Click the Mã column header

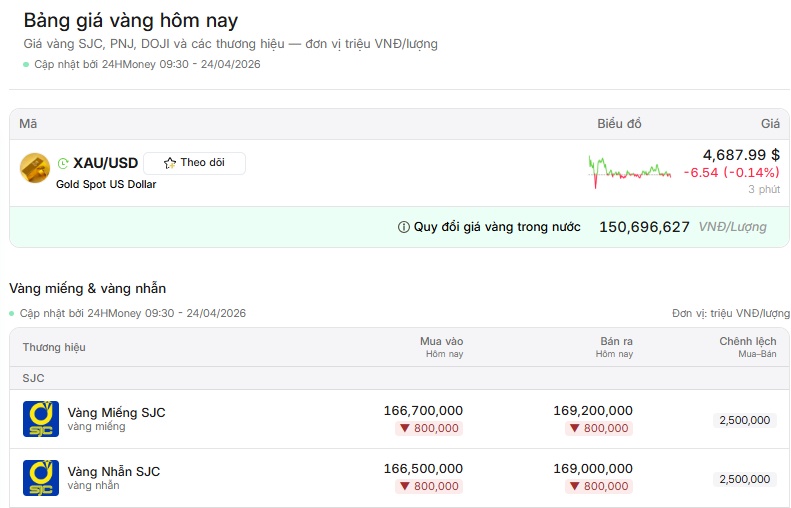28,124
